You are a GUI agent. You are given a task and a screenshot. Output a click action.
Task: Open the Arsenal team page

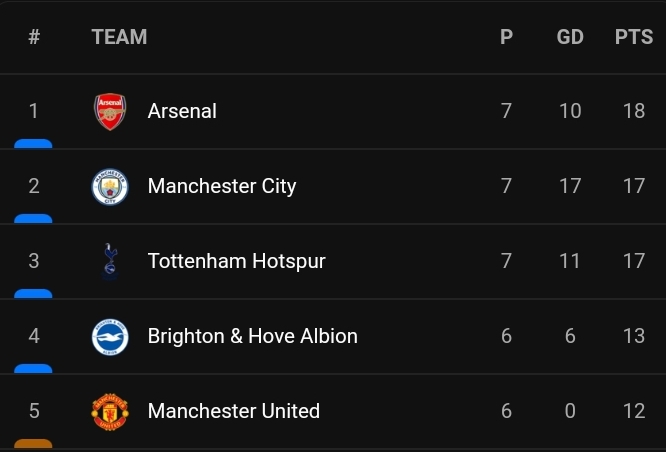pos(182,111)
